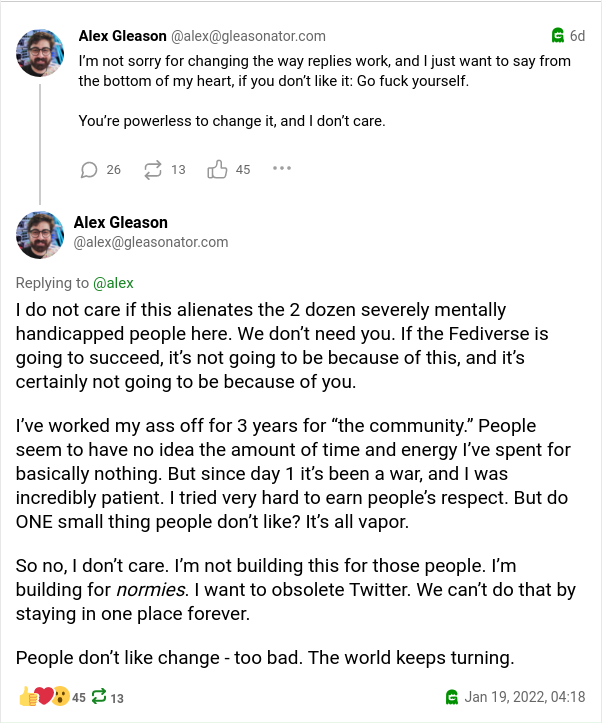Follow the green @alex mention link
Image resolution: width=602 pixels, height=723 pixels.
point(113,283)
